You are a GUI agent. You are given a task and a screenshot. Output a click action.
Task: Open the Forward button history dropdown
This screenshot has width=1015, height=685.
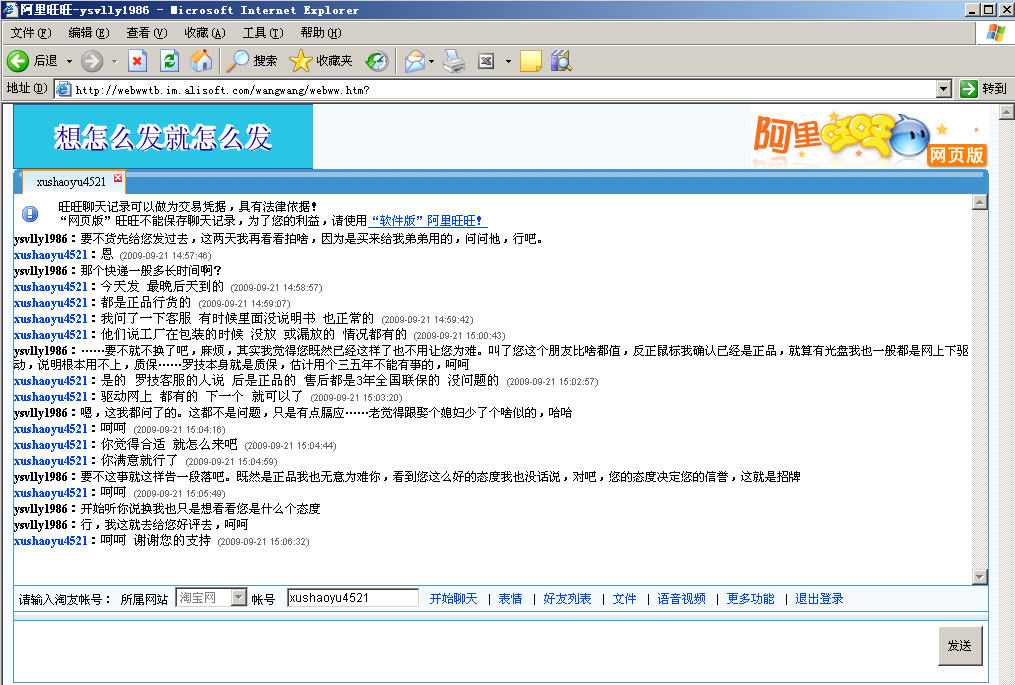[115, 62]
